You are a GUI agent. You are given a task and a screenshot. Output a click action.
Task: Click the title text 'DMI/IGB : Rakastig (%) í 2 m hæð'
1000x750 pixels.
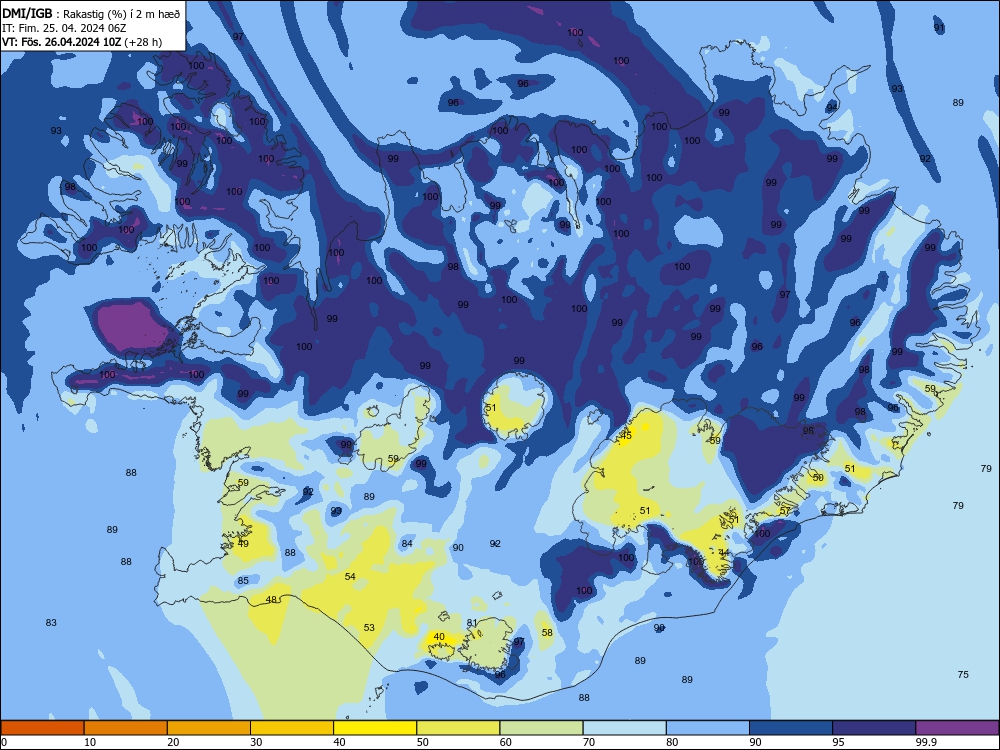tap(92, 13)
